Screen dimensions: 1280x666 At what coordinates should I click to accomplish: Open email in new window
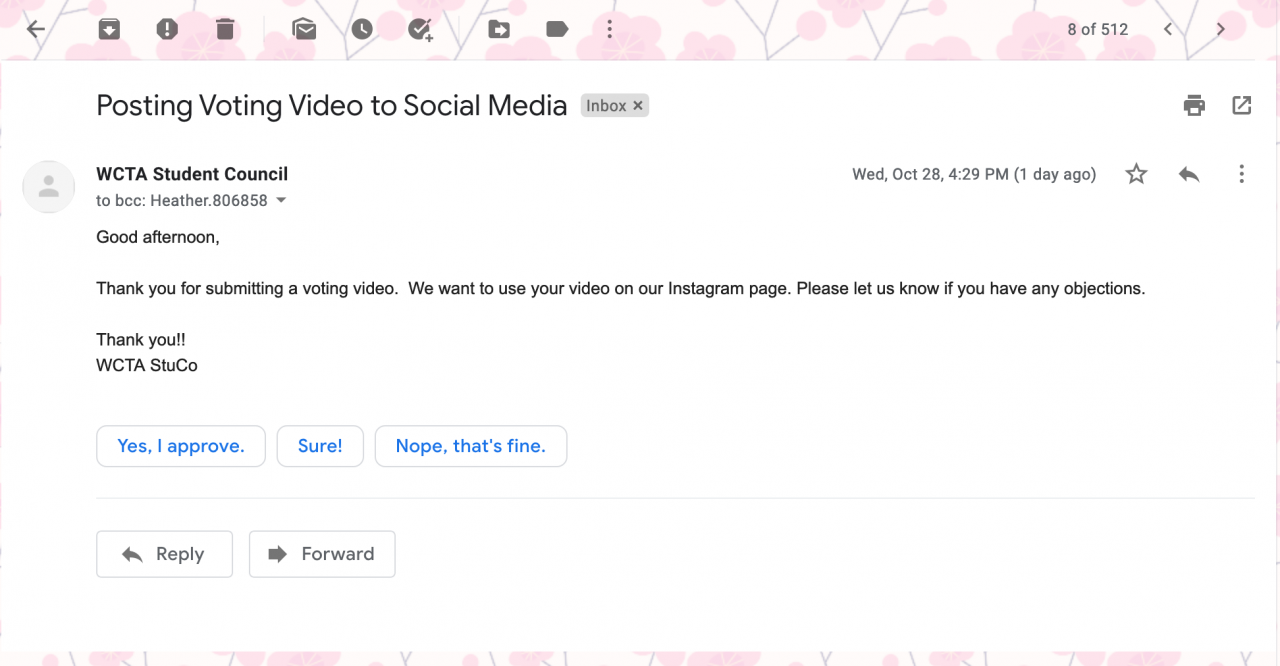click(1242, 105)
